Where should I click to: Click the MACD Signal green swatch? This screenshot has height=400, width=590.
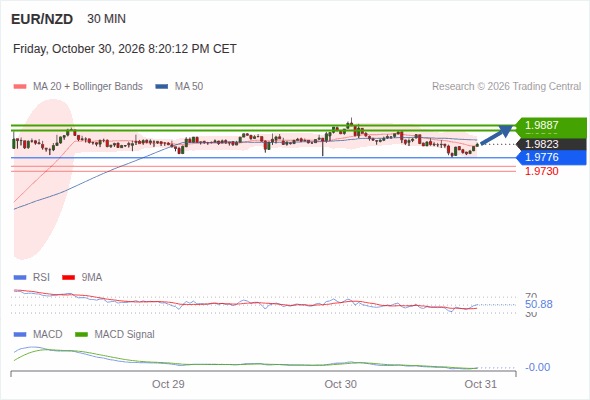tap(81, 335)
